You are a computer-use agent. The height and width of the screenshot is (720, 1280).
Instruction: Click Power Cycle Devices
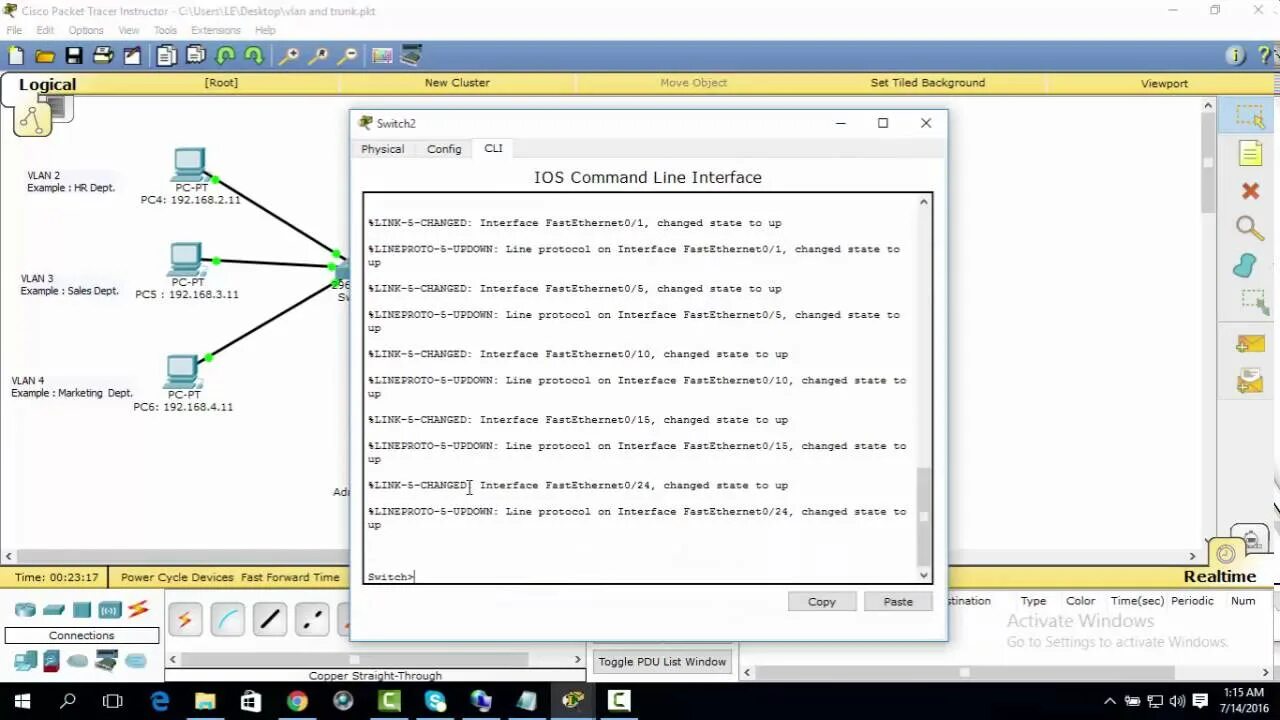pyautogui.click(x=177, y=577)
